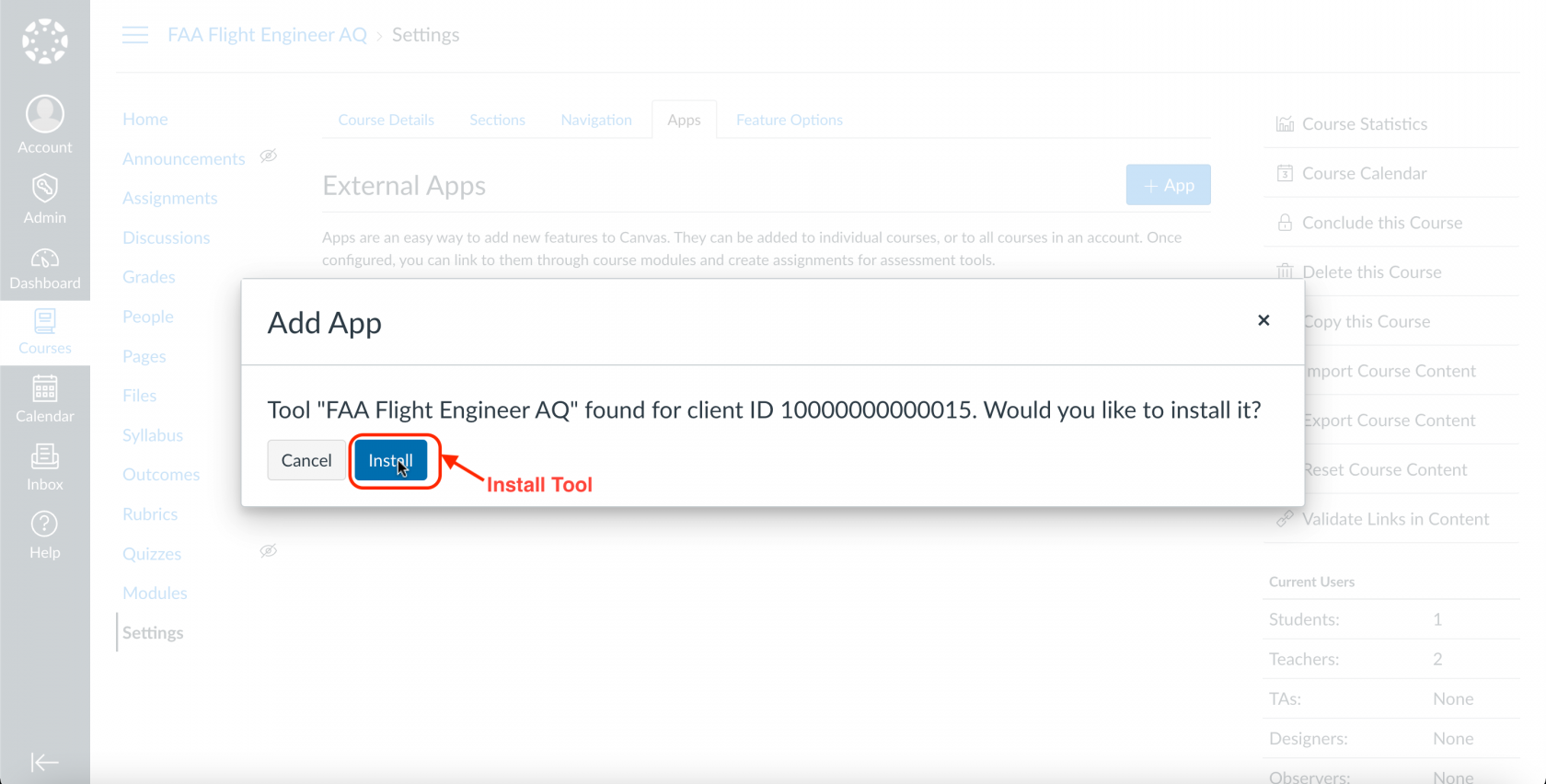The image size is (1546, 784).
Task: Click Copy this Course
Action: 1367,321
